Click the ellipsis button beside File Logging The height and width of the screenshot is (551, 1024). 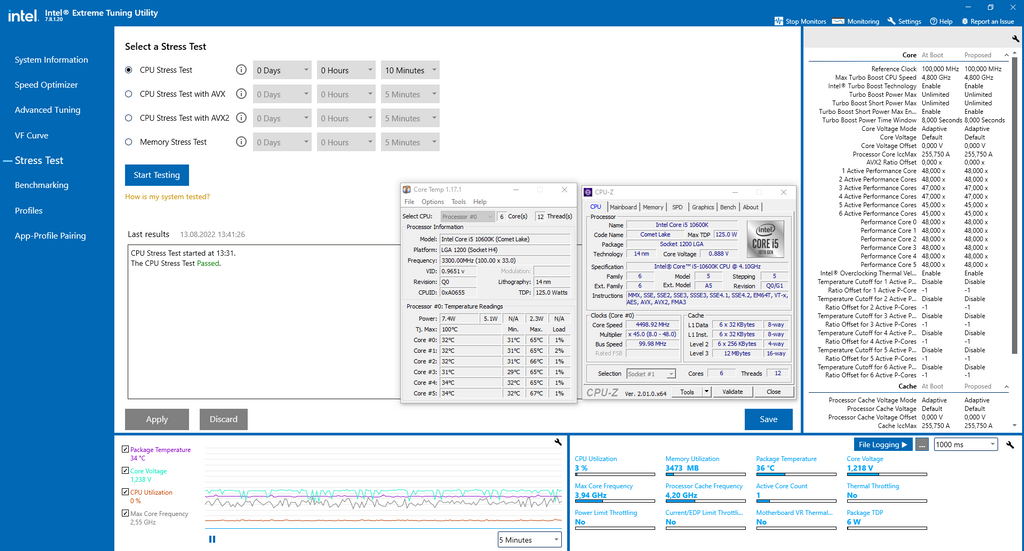pos(921,445)
